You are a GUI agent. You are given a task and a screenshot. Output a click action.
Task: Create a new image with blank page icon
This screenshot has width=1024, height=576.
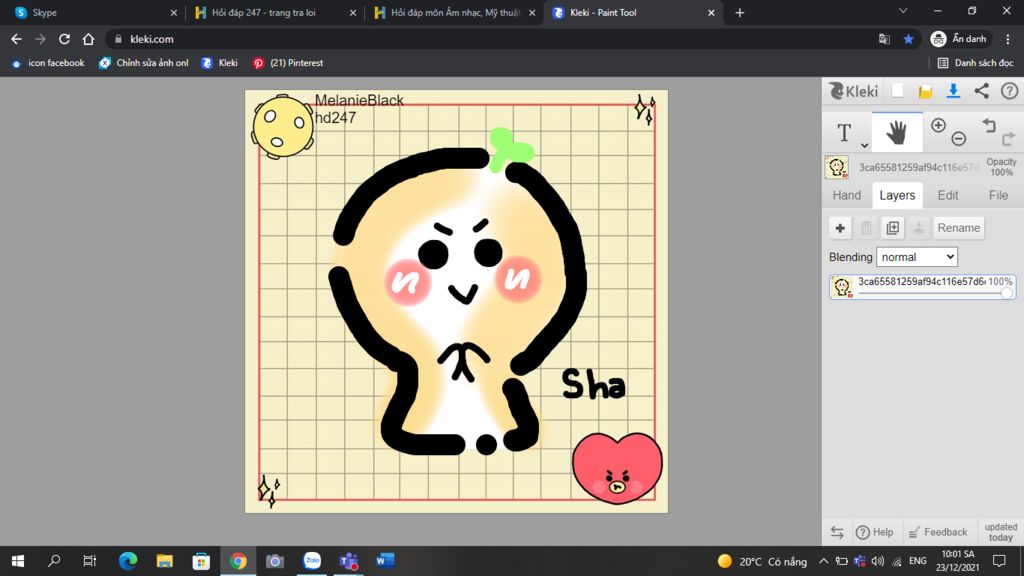point(898,91)
